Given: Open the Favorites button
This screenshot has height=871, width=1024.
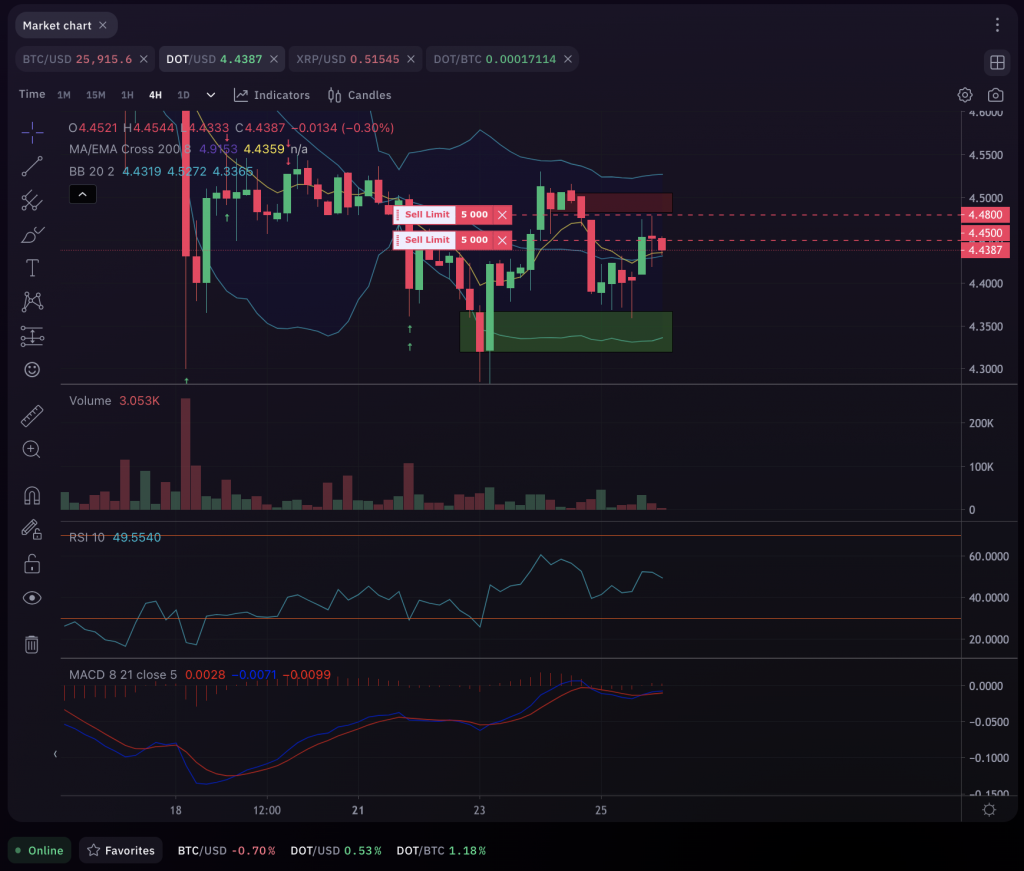Looking at the screenshot, I should [x=121, y=850].
